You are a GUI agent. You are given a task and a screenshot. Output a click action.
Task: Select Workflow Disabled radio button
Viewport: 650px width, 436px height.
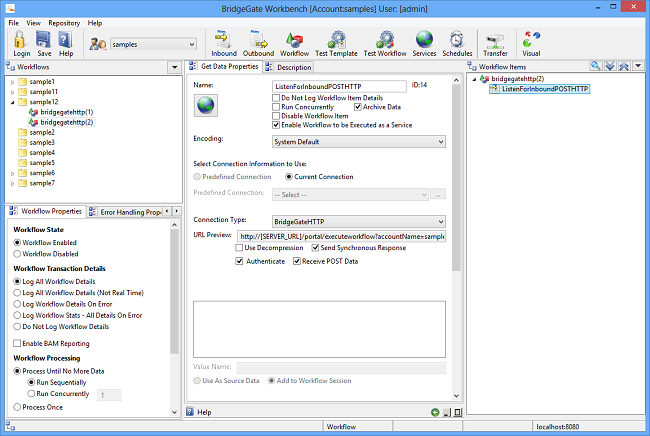18,253
